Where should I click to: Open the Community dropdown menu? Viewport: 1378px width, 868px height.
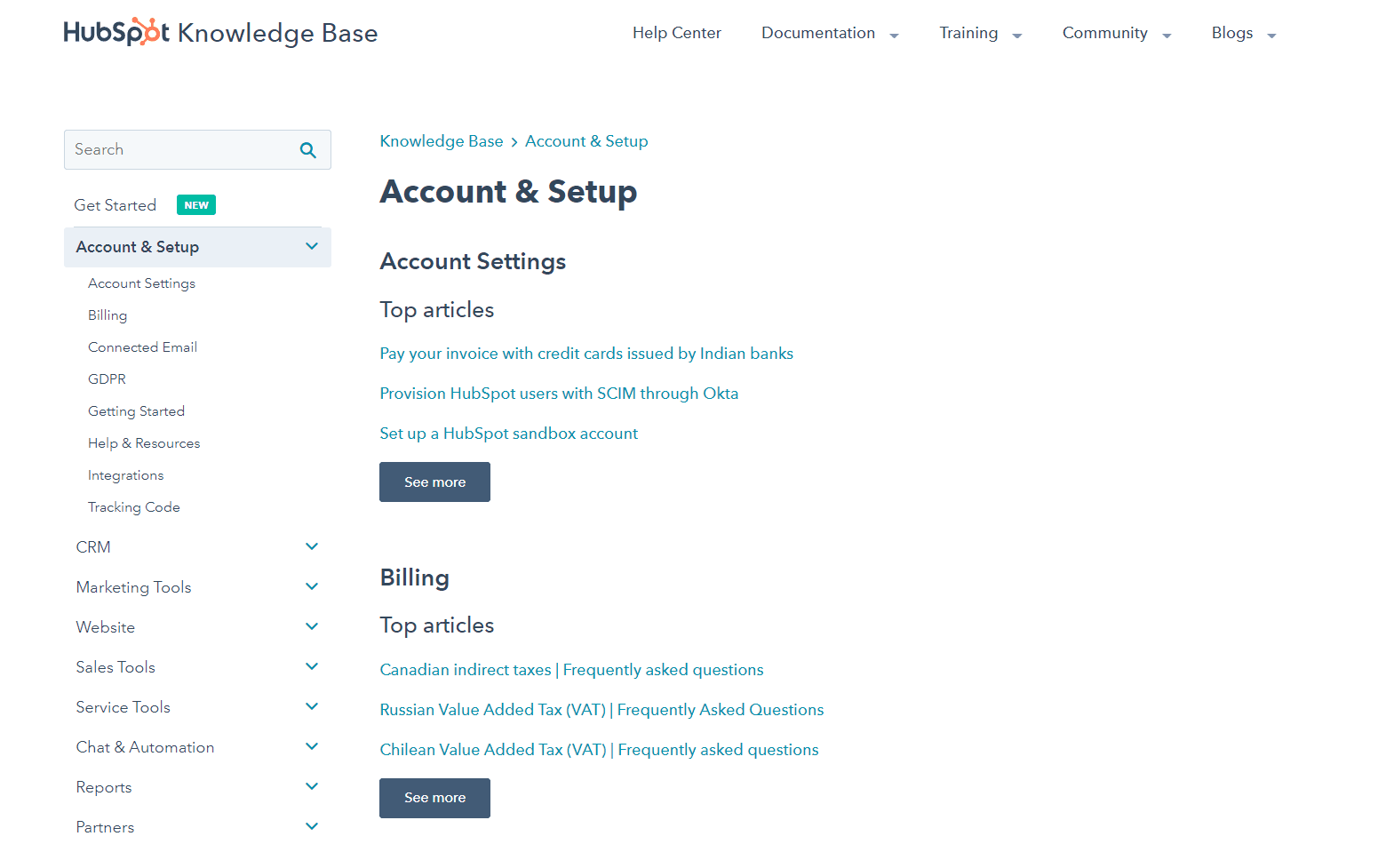[1116, 34]
